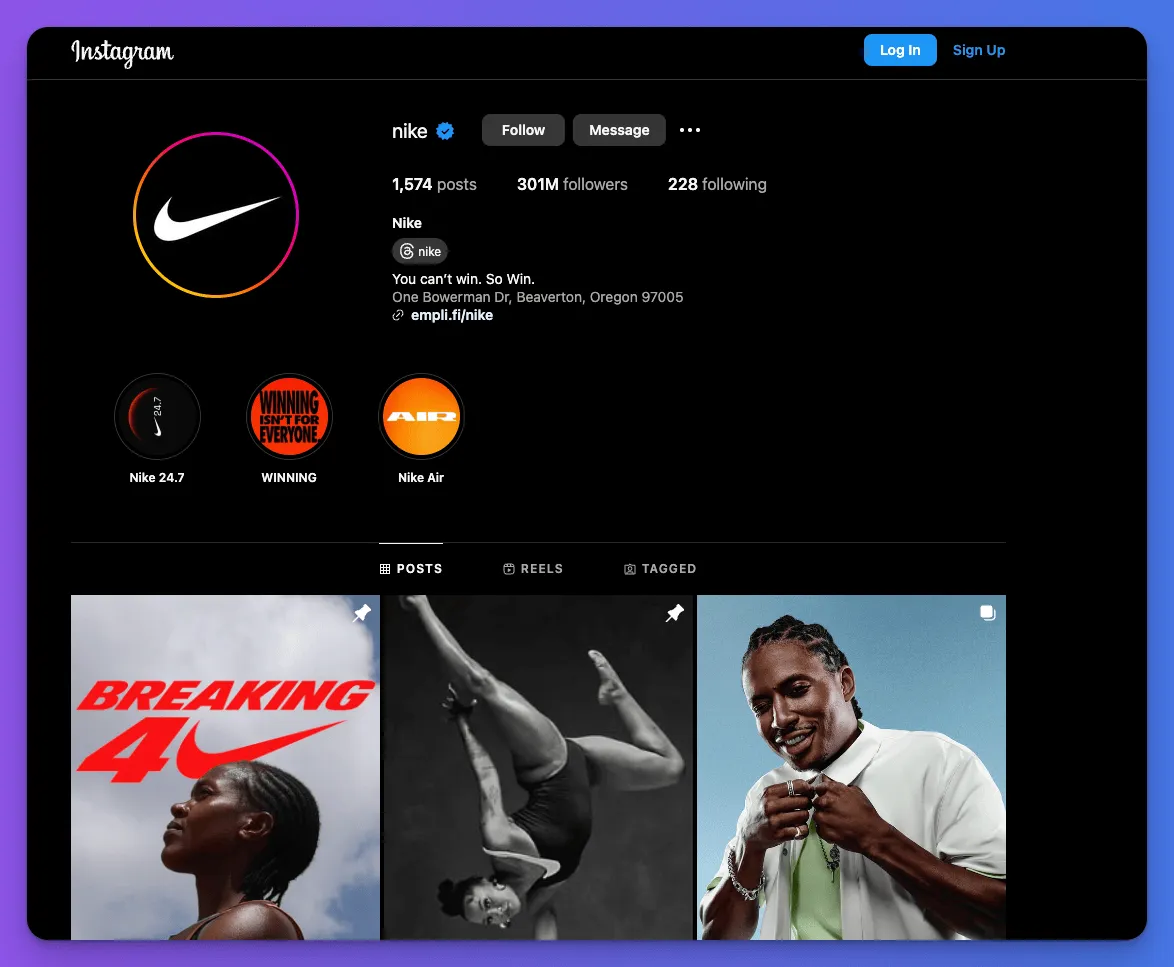The width and height of the screenshot is (1174, 967).
Task: Click the Message button
Action: (619, 130)
